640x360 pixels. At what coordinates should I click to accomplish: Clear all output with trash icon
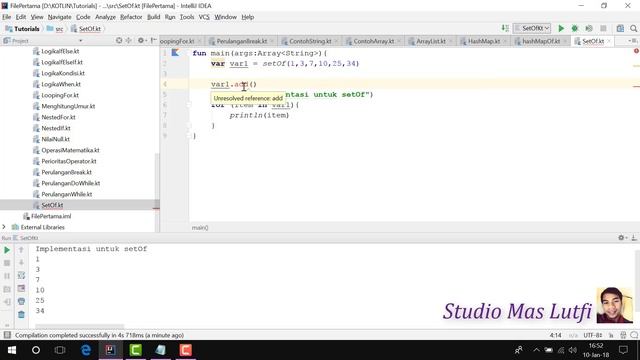[x=21, y=314]
